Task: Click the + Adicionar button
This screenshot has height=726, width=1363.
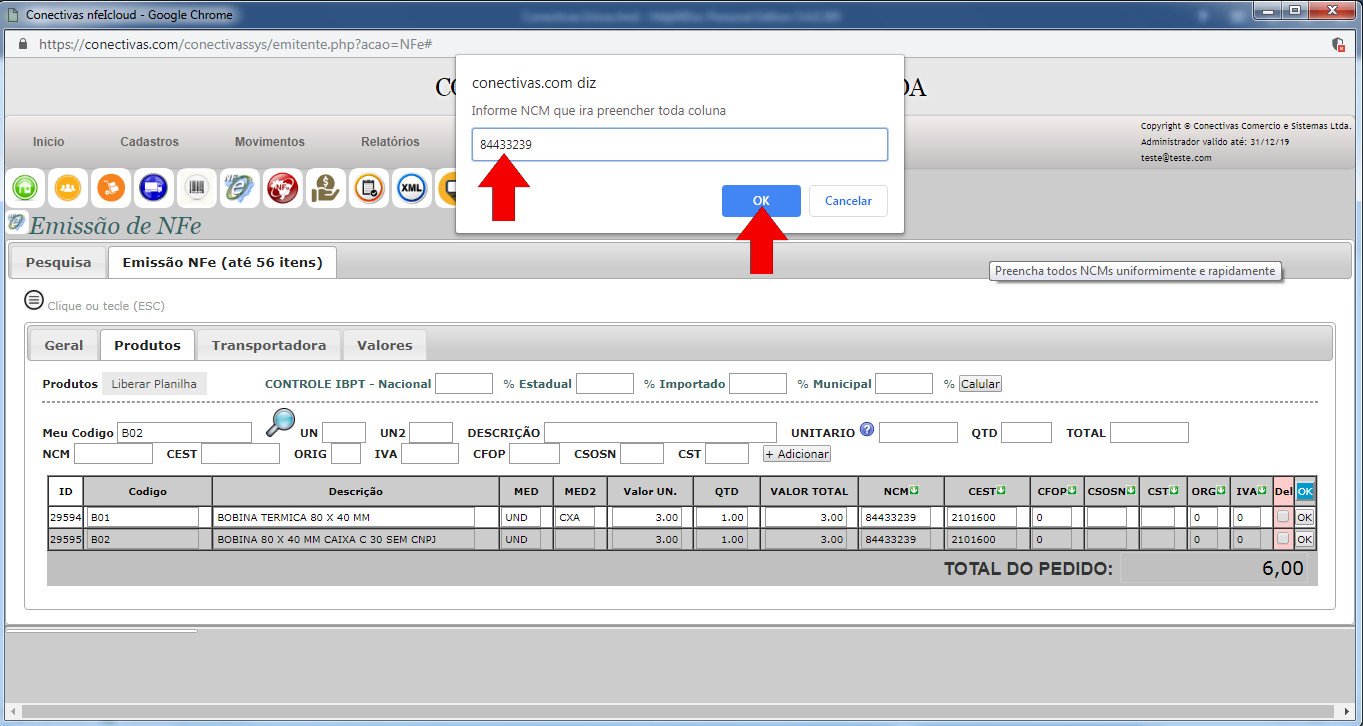Action: click(x=796, y=454)
